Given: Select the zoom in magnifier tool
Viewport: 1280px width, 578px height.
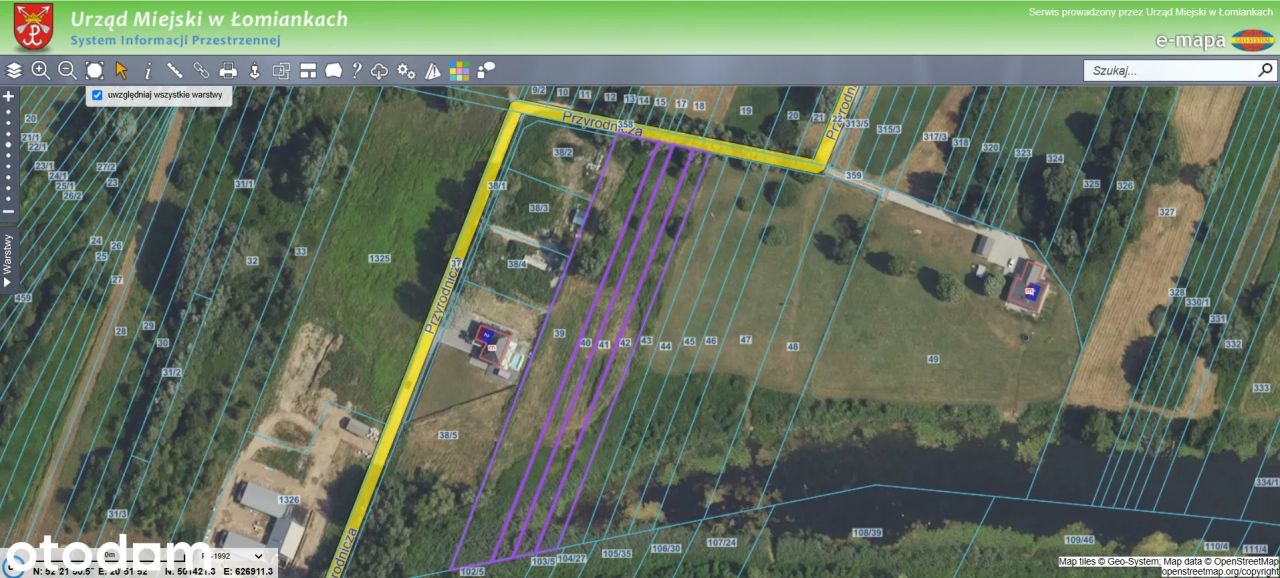Looking at the screenshot, I should pyautogui.click(x=40, y=70).
